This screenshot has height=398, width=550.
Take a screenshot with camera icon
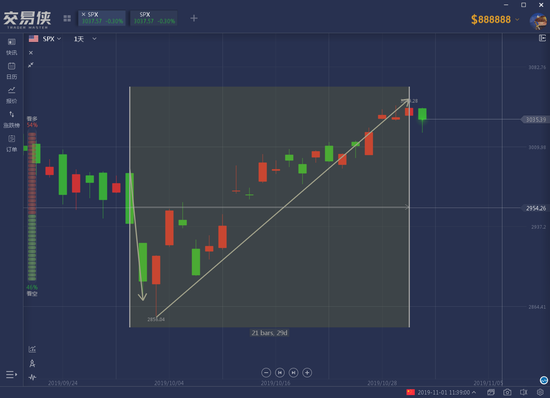point(507,392)
